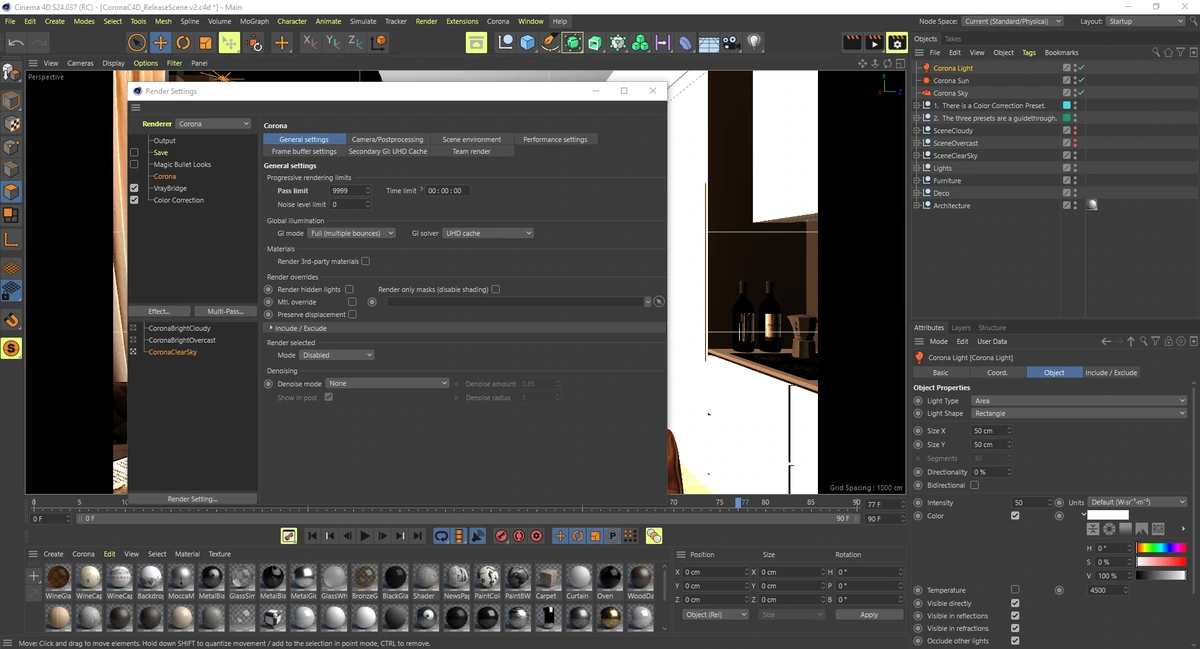Click the white light color swatch
This screenshot has height=649, width=1200.
pyautogui.click(x=1108, y=515)
